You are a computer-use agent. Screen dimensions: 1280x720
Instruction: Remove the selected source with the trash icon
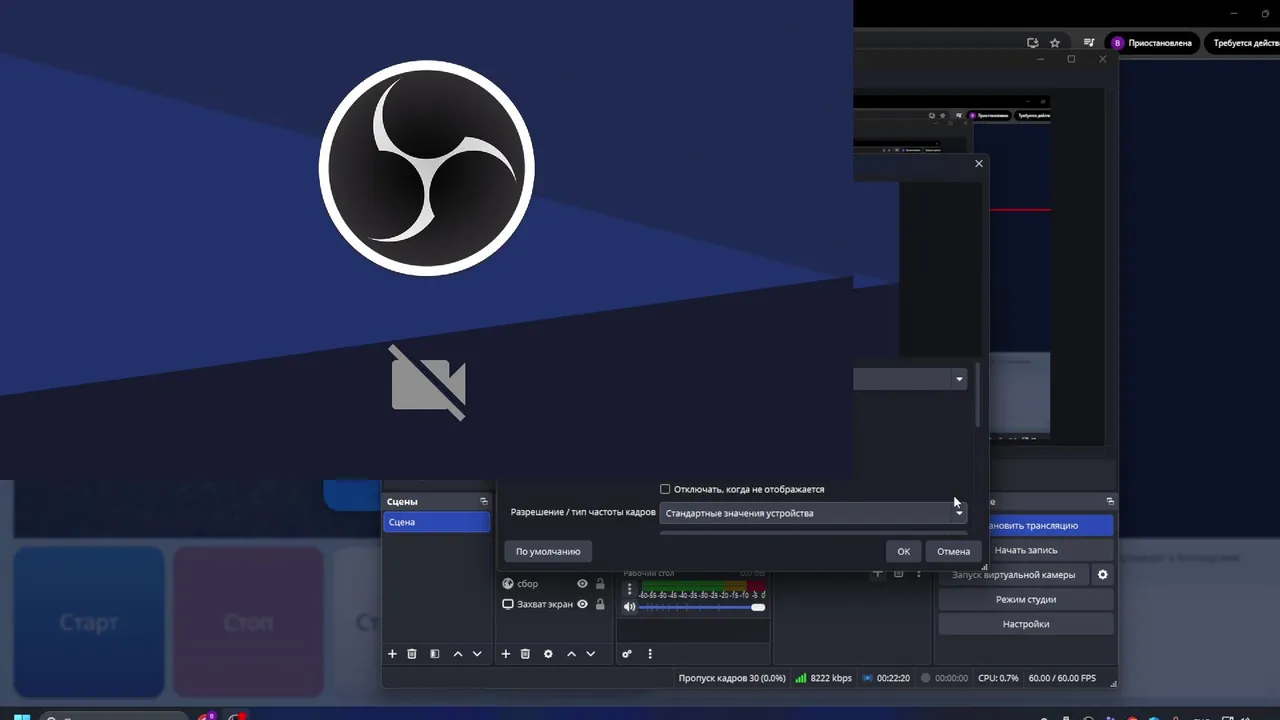525,654
